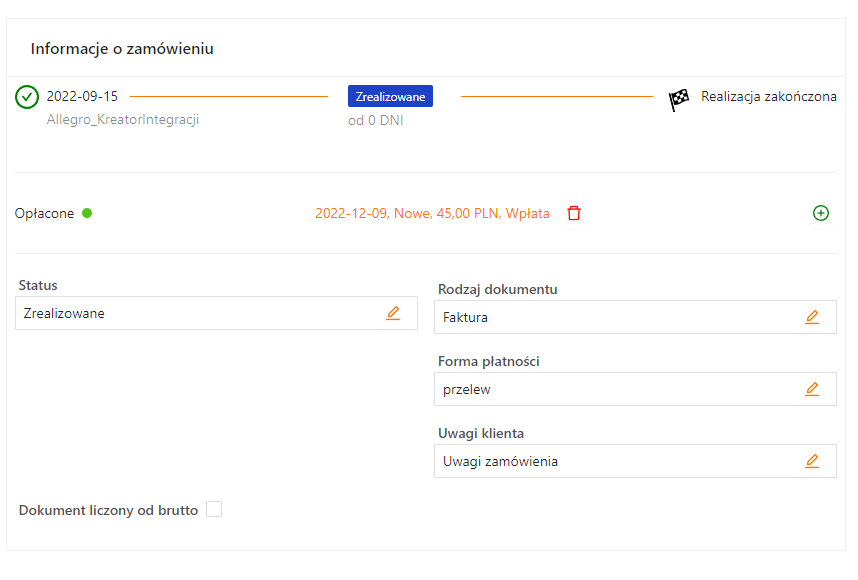
Task: Click the Realizacja zakończona label
Action: pos(768,97)
